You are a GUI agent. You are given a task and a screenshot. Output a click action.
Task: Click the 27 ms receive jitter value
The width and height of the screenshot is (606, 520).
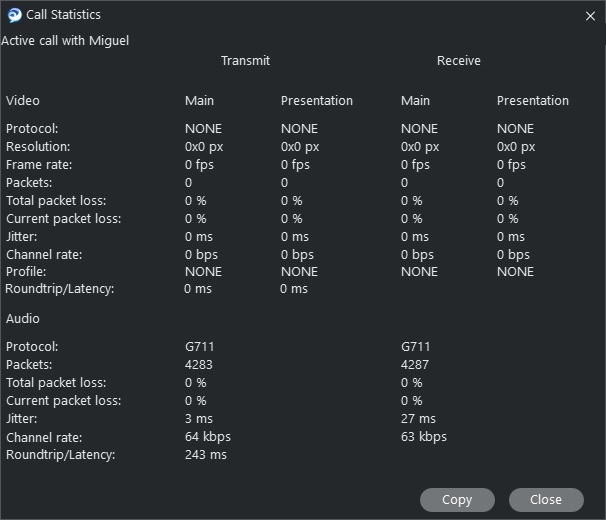point(418,419)
